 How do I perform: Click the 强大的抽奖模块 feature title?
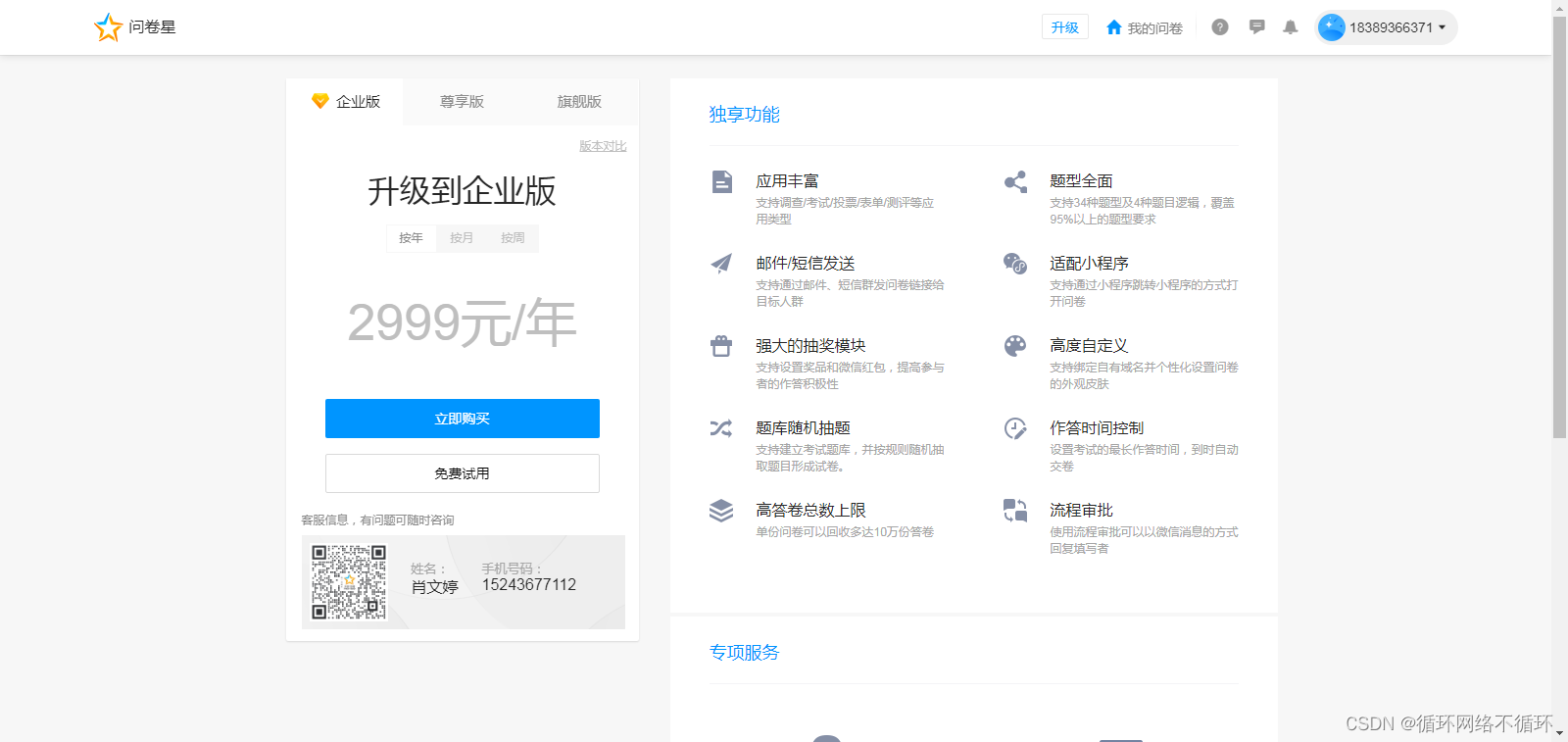[810, 346]
